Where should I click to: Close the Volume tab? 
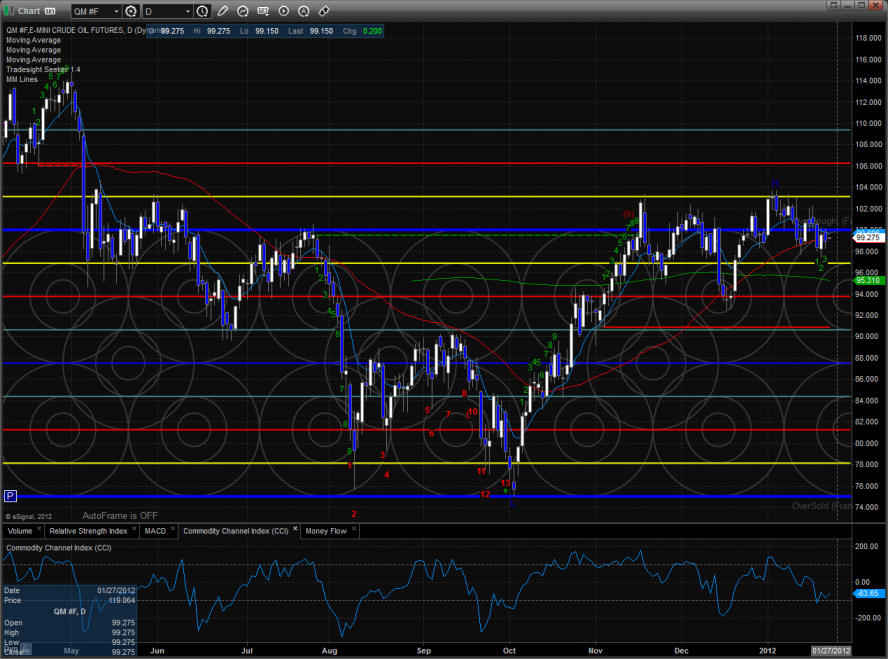tap(39, 529)
